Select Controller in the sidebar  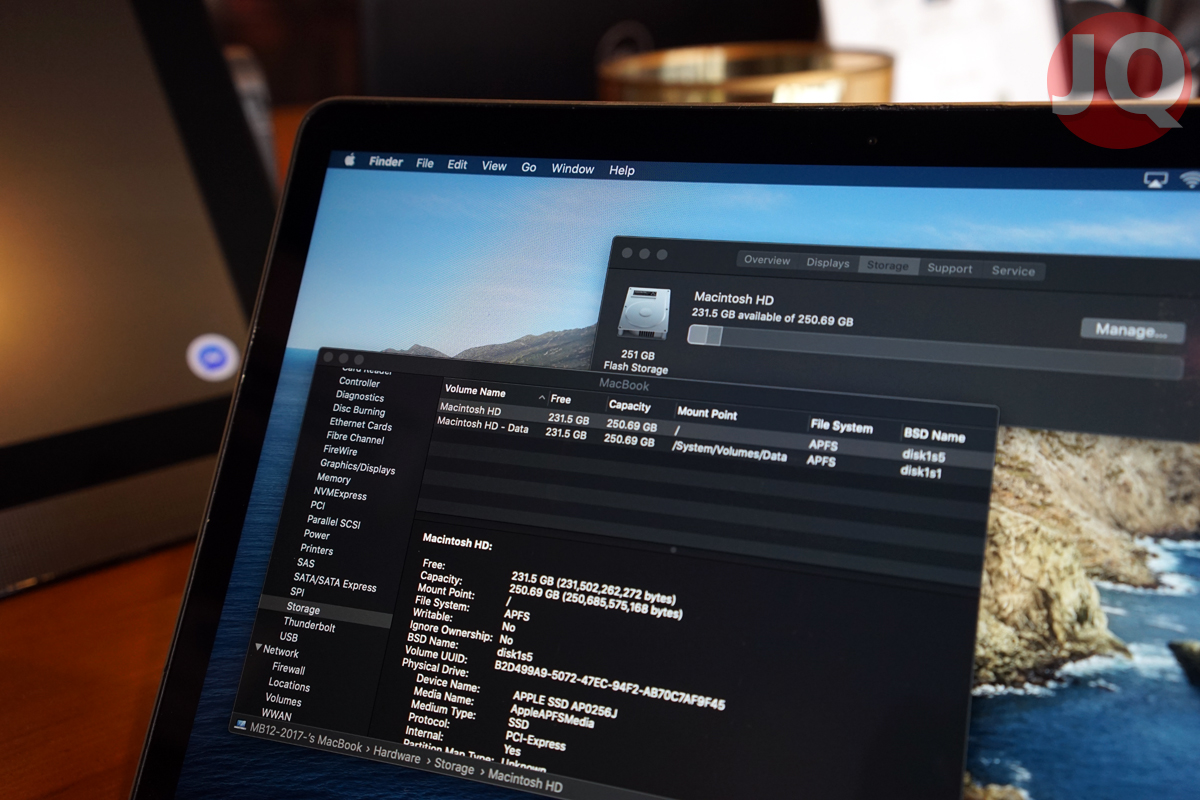pos(359,382)
